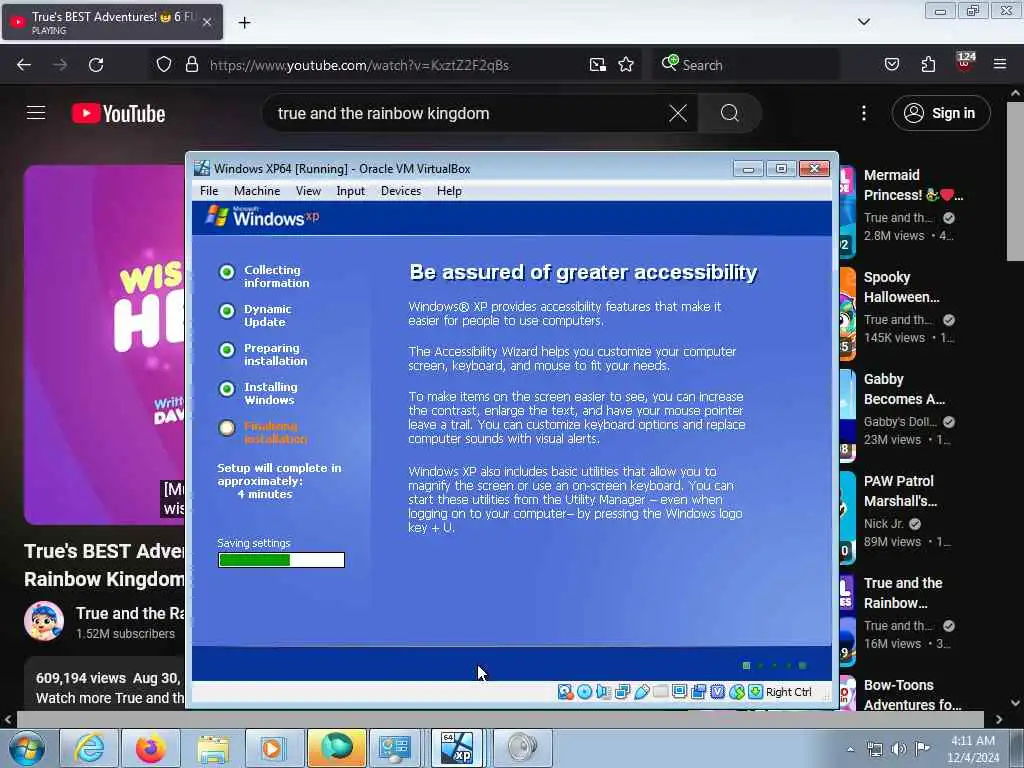Close the True's BEST Adventures tab

coord(206,22)
